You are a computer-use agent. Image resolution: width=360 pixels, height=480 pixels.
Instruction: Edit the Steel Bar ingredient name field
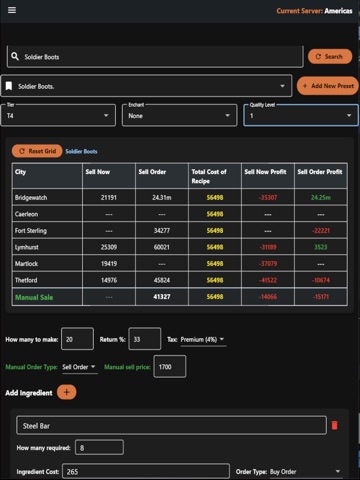click(x=171, y=425)
